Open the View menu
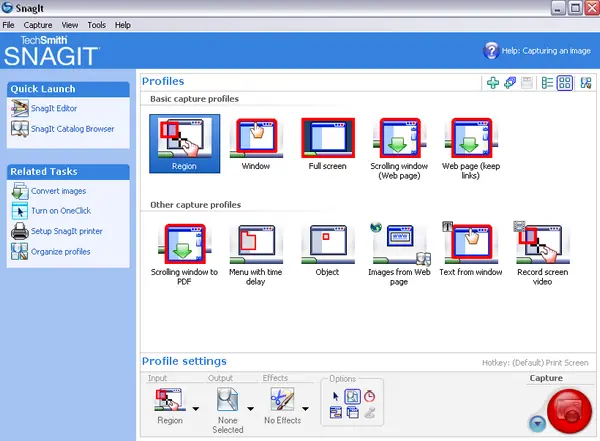Screen dimensions: 600x441 tap(70, 25)
